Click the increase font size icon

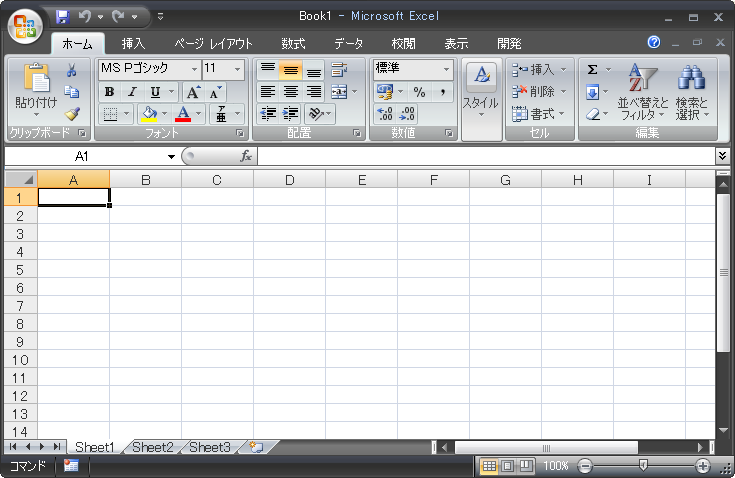(x=194, y=92)
